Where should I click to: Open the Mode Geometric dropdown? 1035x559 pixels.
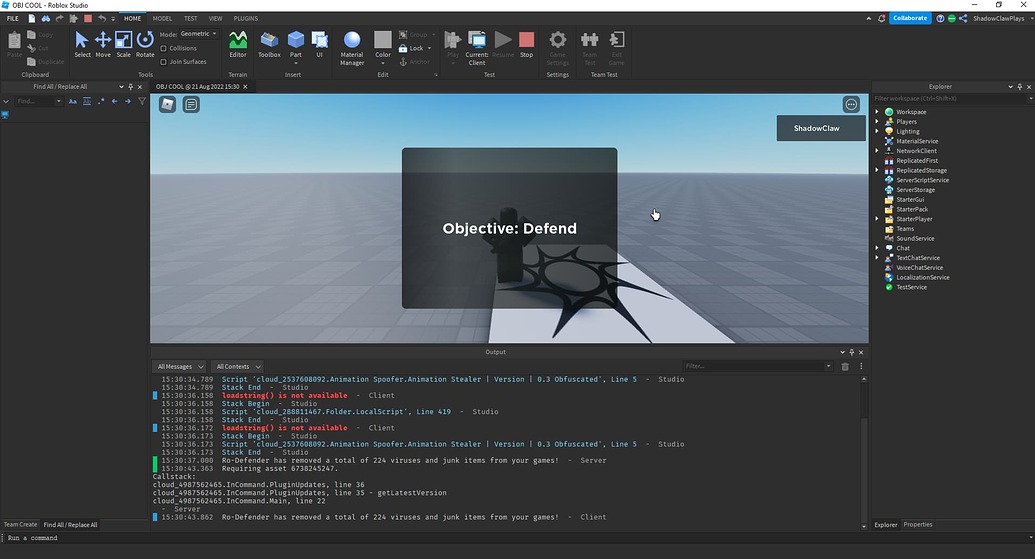[x=199, y=34]
